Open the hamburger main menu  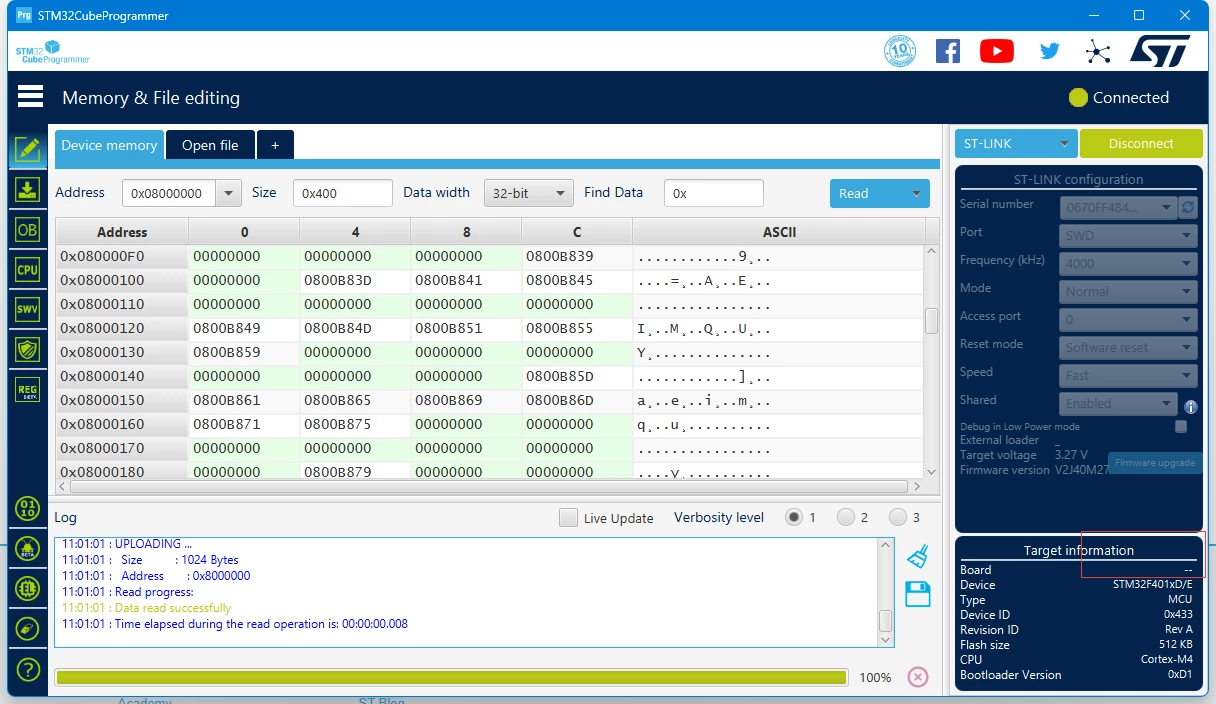(30, 96)
